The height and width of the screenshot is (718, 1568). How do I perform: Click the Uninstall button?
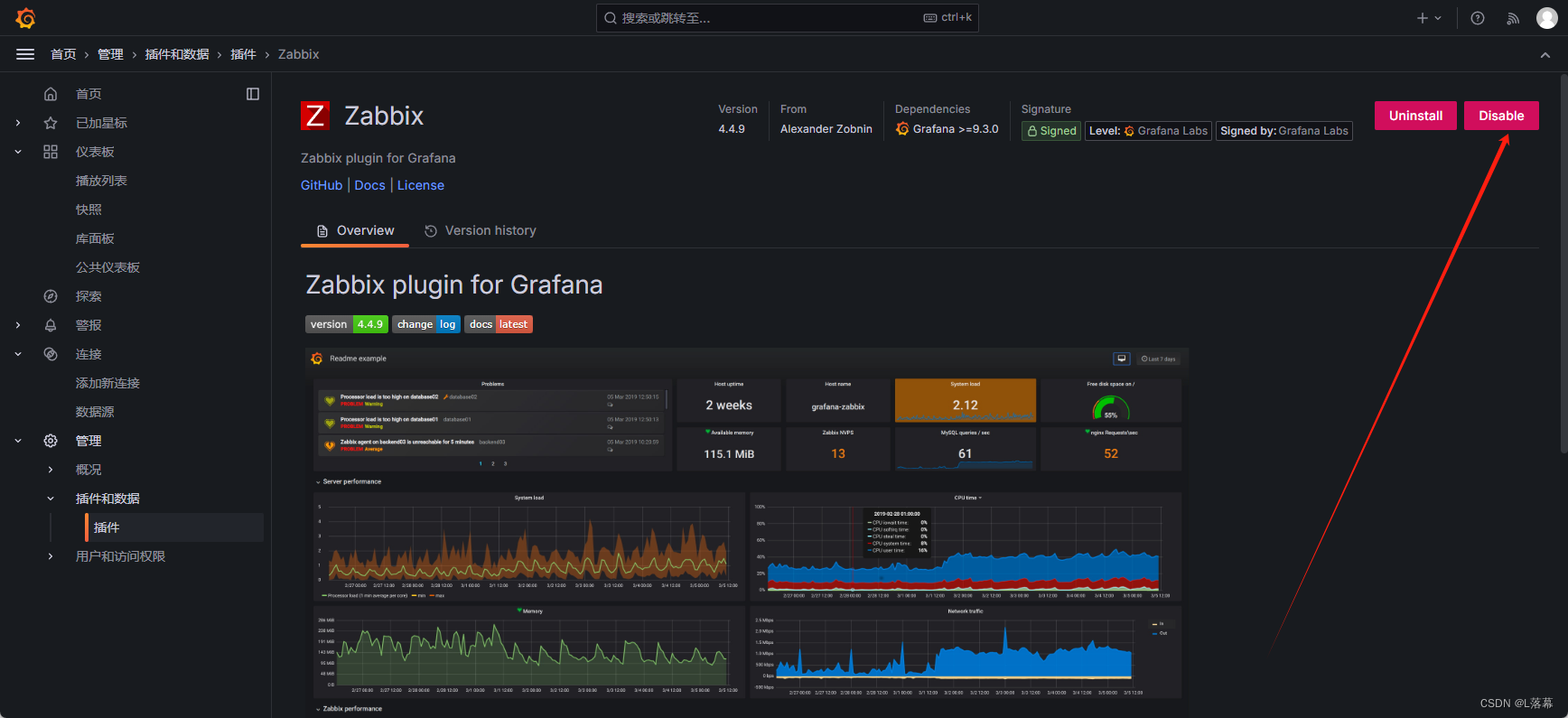click(1415, 116)
